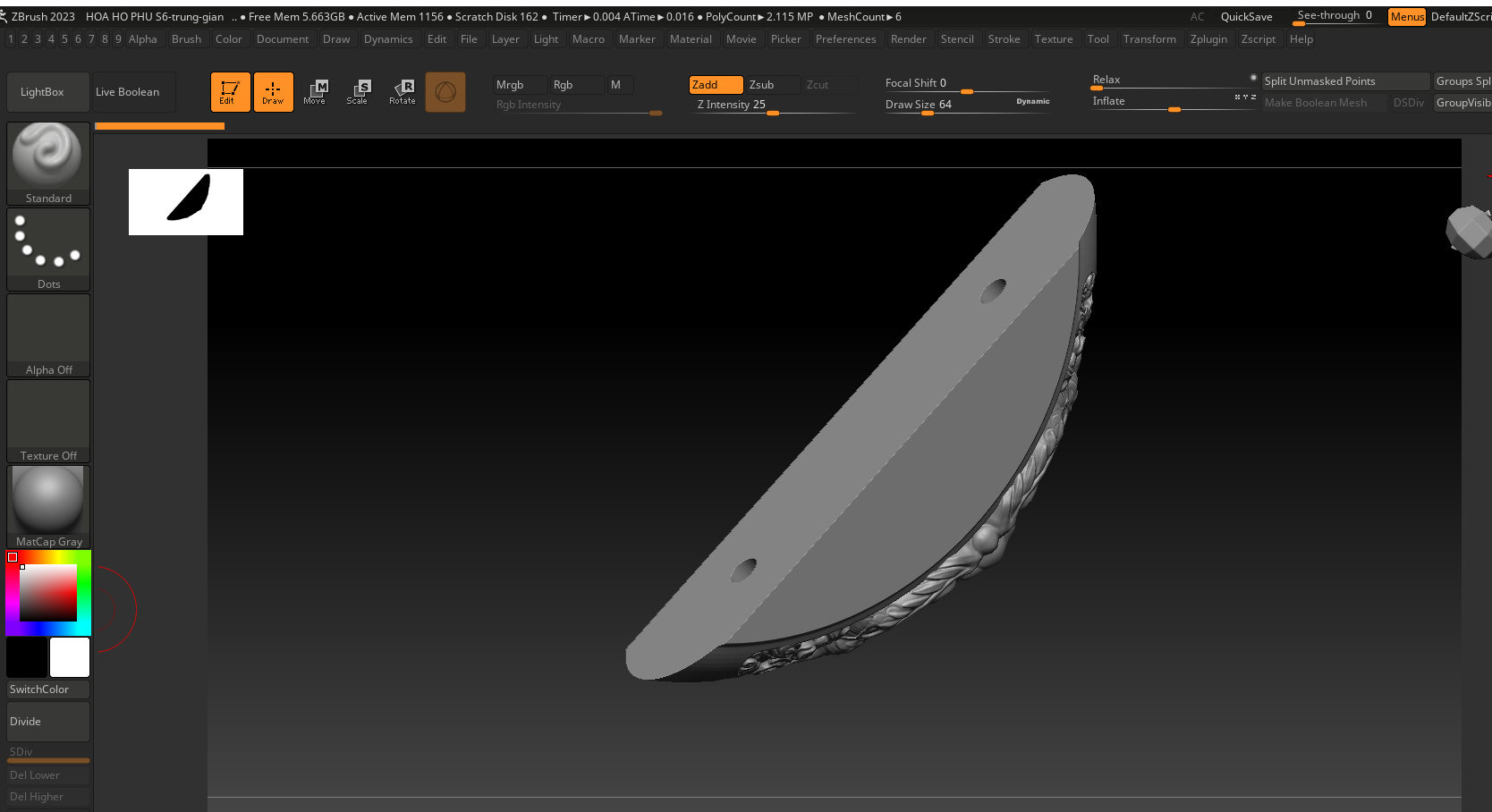1492x812 pixels.
Task: Toggle the Mrgb channel button
Action: tap(519, 85)
